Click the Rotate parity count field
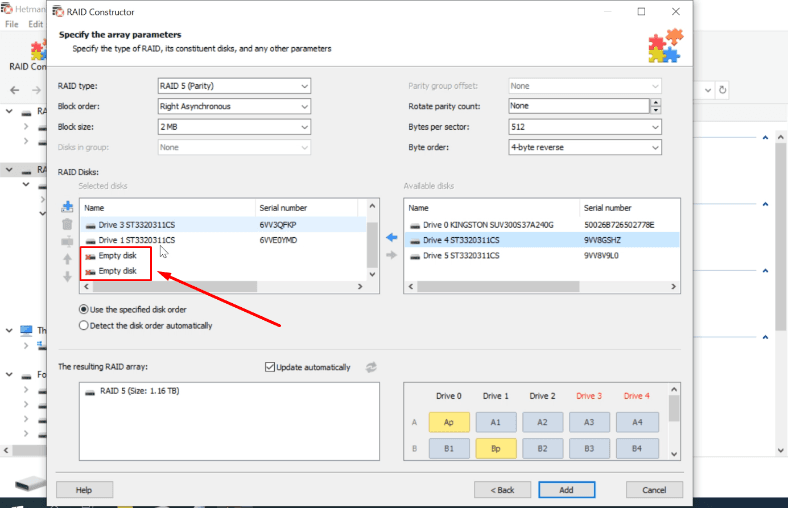The width and height of the screenshot is (788, 508). click(x=579, y=106)
